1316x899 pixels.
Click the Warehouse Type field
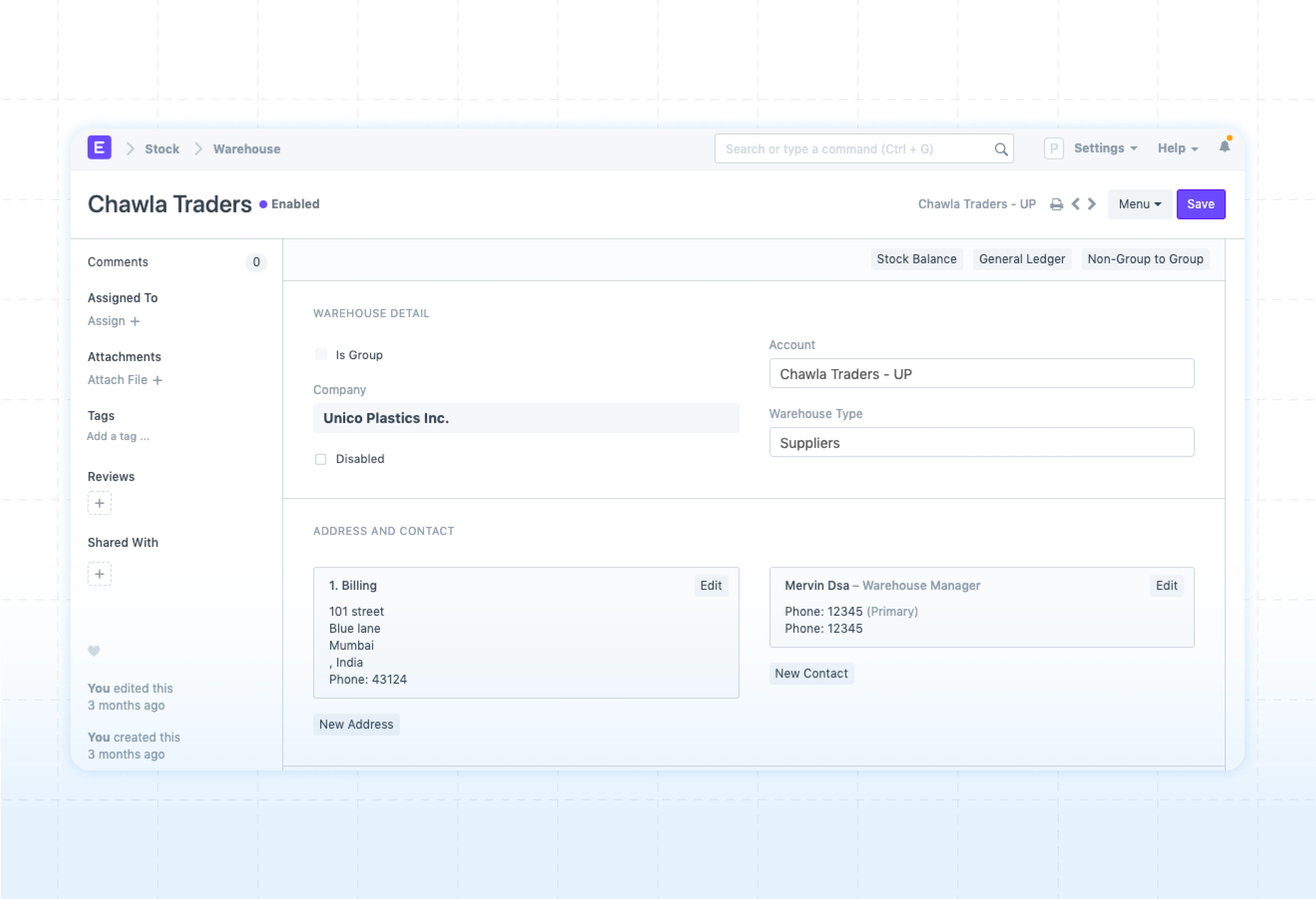click(981, 442)
